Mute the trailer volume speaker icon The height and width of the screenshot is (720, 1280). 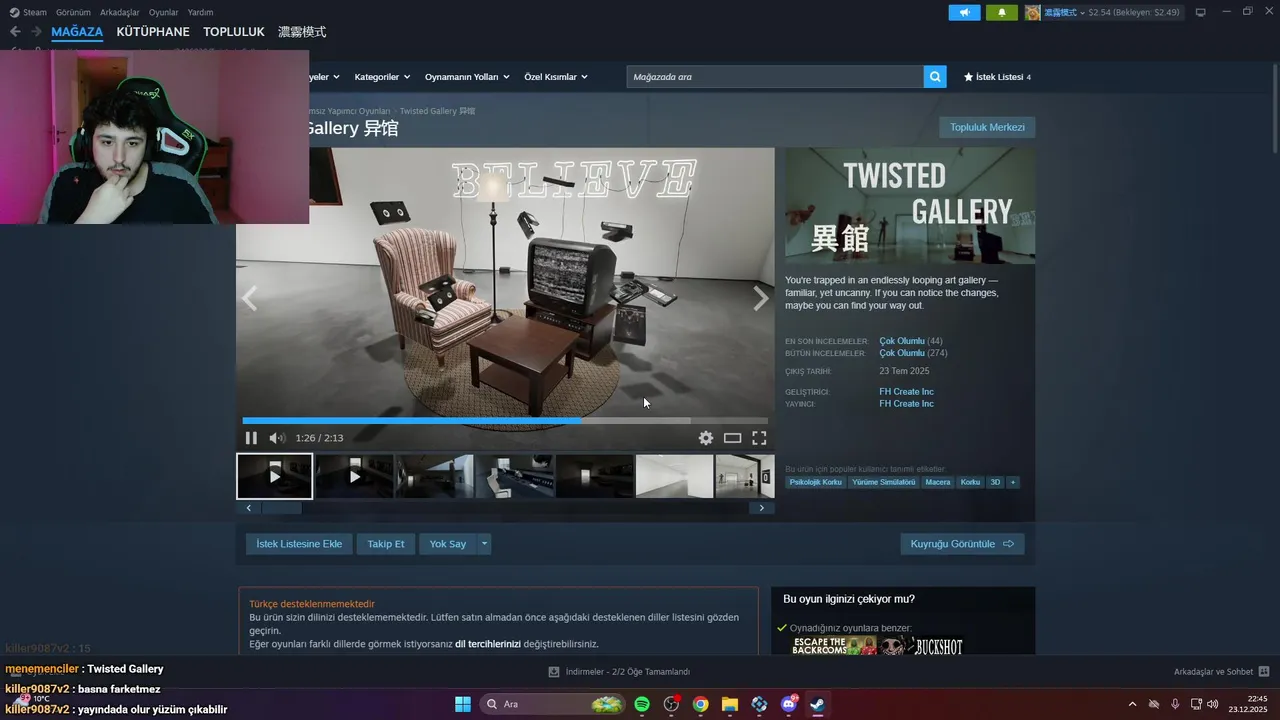click(x=277, y=438)
